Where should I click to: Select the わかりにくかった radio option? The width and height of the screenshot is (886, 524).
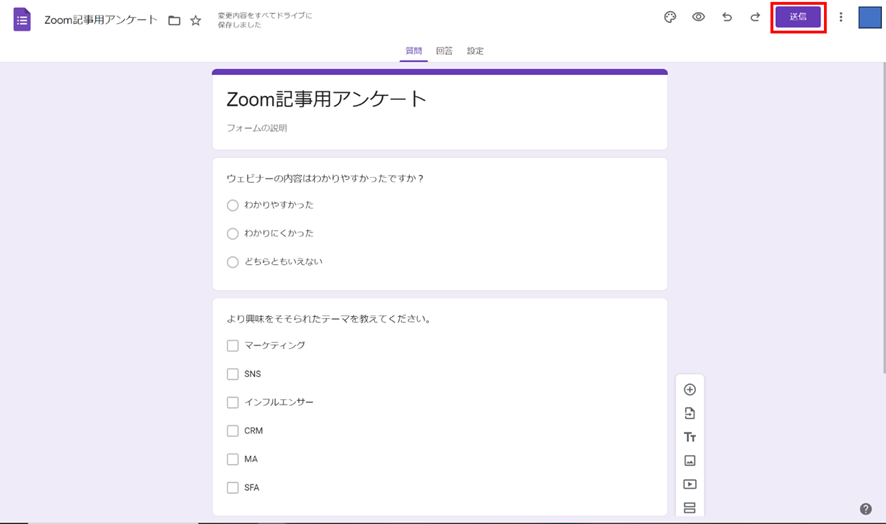(x=233, y=233)
